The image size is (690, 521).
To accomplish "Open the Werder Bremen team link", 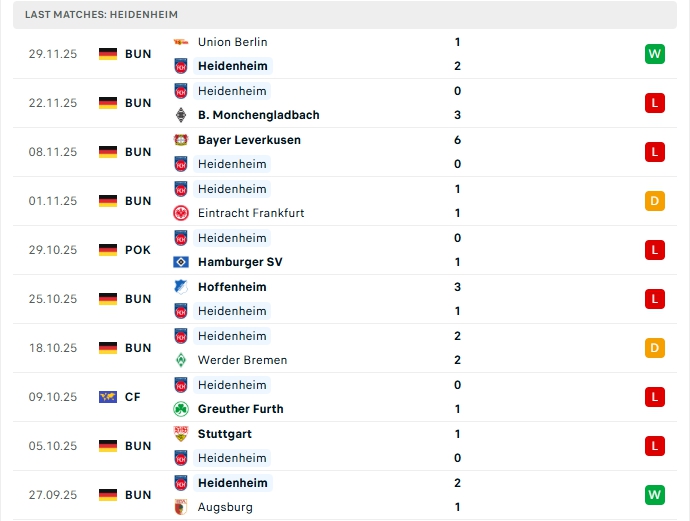I will point(242,360).
